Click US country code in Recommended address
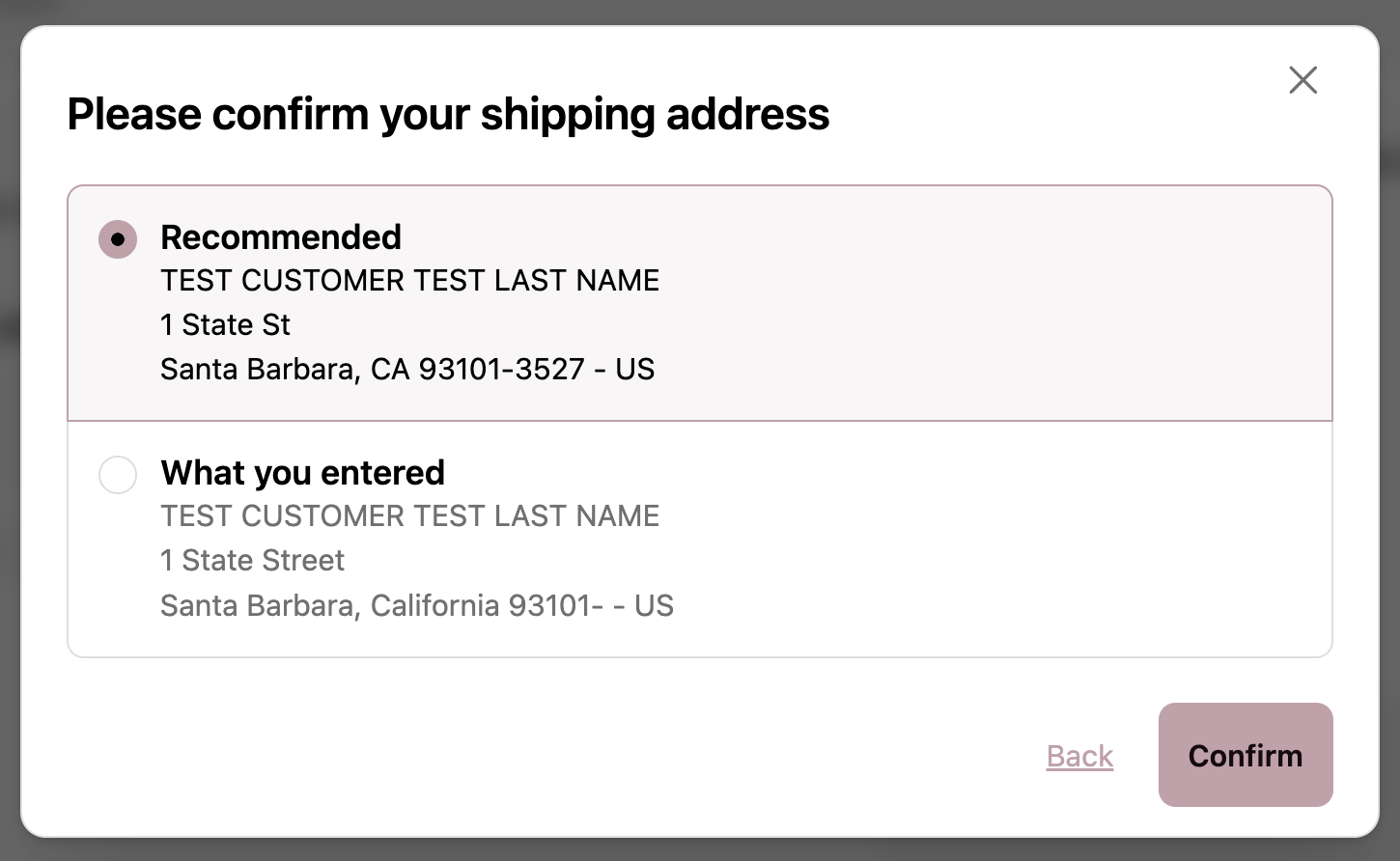Screen dimensions: 1400x861 click(635, 369)
